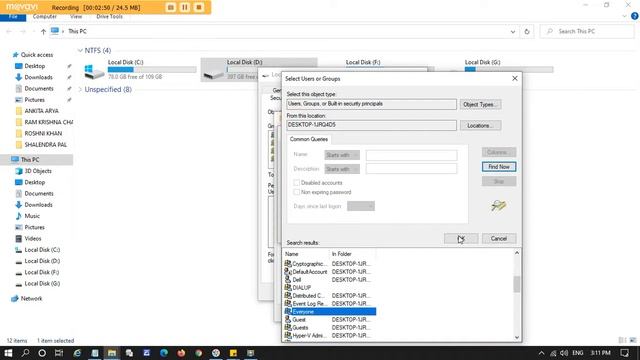Viewport: 640px width, 360px height.
Task: Open Music in sidebar
Action: tap(32, 216)
